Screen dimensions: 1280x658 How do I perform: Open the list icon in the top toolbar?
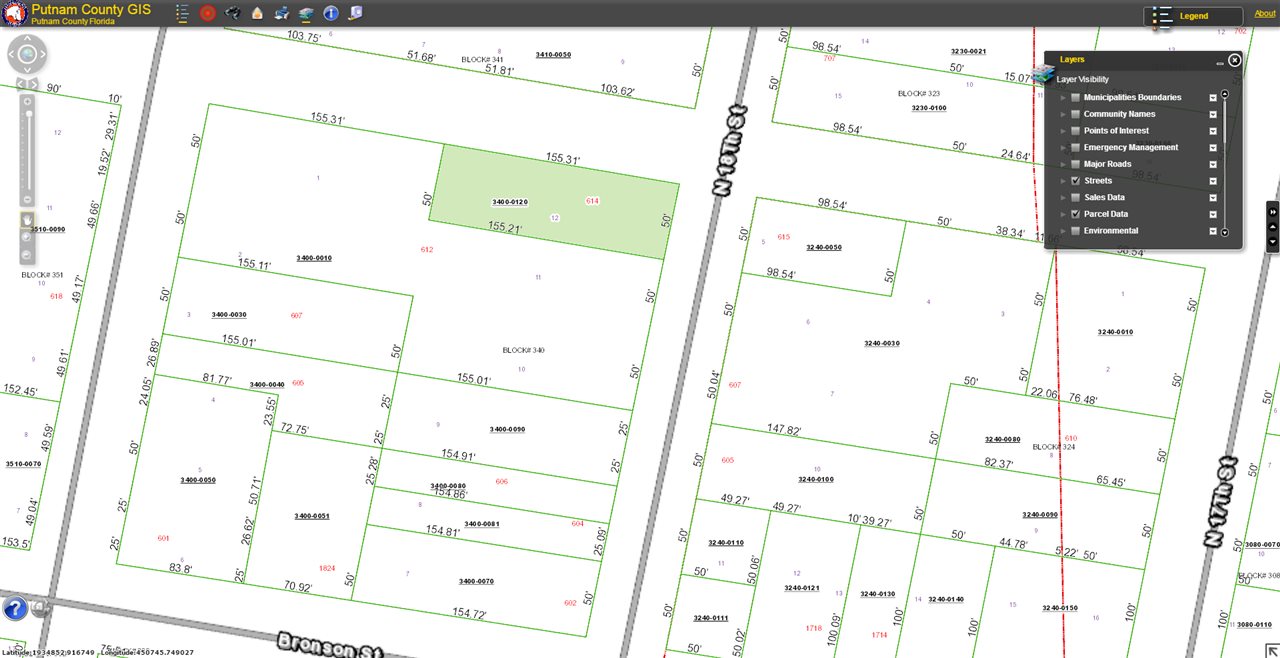[x=182, y=13]
